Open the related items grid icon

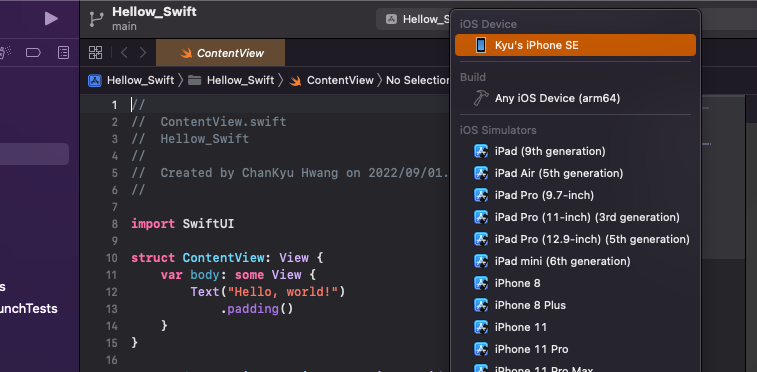96,53
